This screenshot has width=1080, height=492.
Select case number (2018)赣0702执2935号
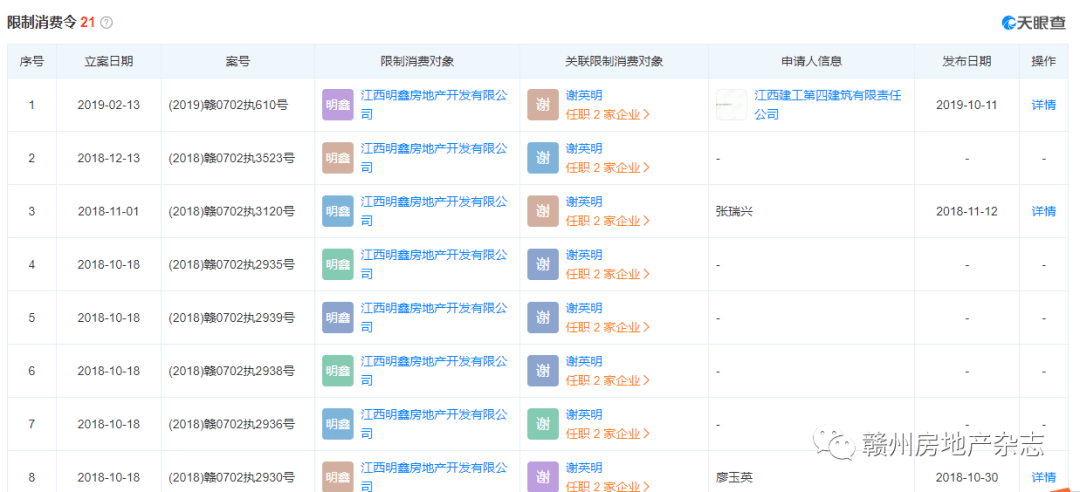[x=231, y=265]
